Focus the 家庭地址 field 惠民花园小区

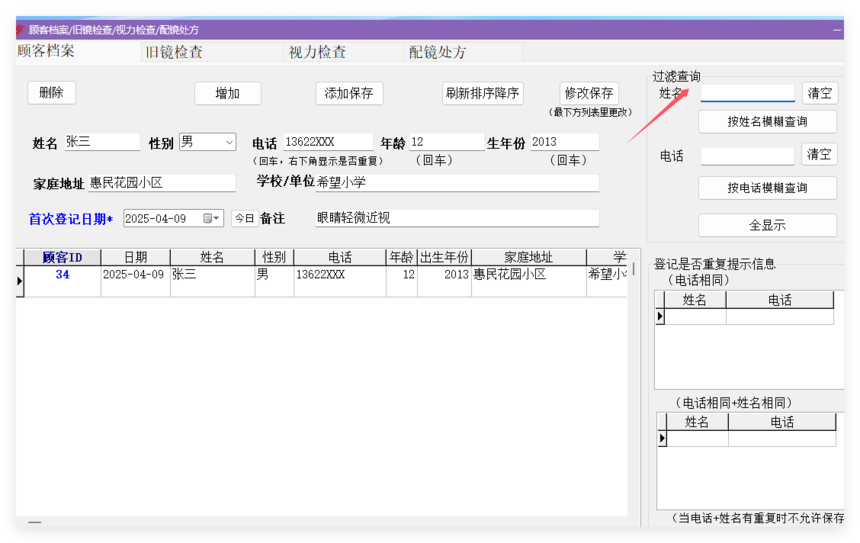click(162, 183)
